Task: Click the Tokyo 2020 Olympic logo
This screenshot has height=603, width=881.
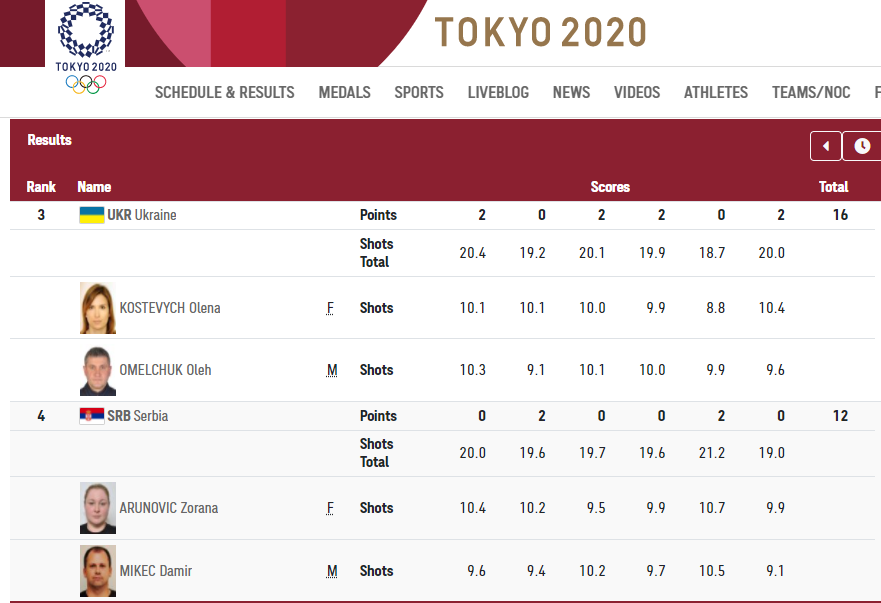Action: pyautogui.click(x=85, y=49)
